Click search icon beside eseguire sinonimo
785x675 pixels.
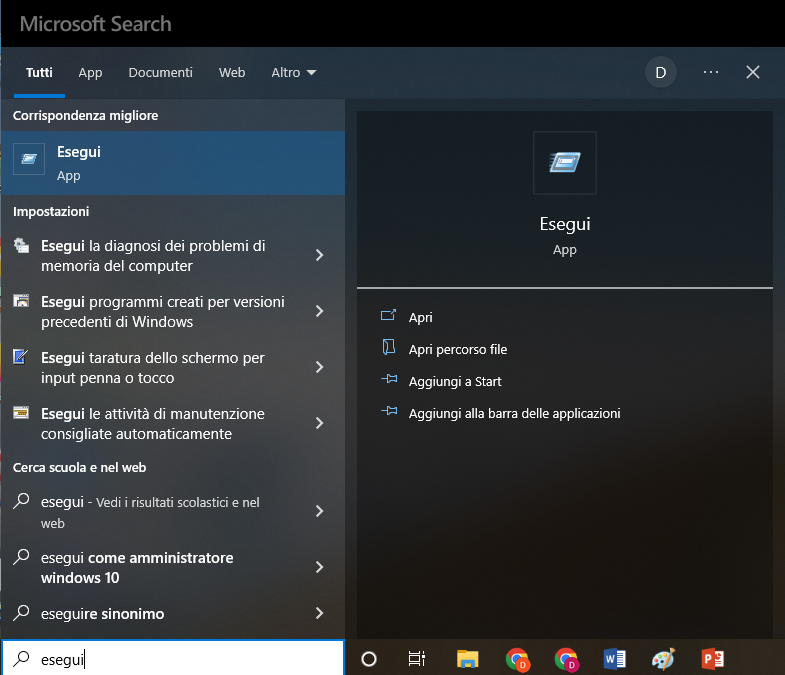(21, 613)
